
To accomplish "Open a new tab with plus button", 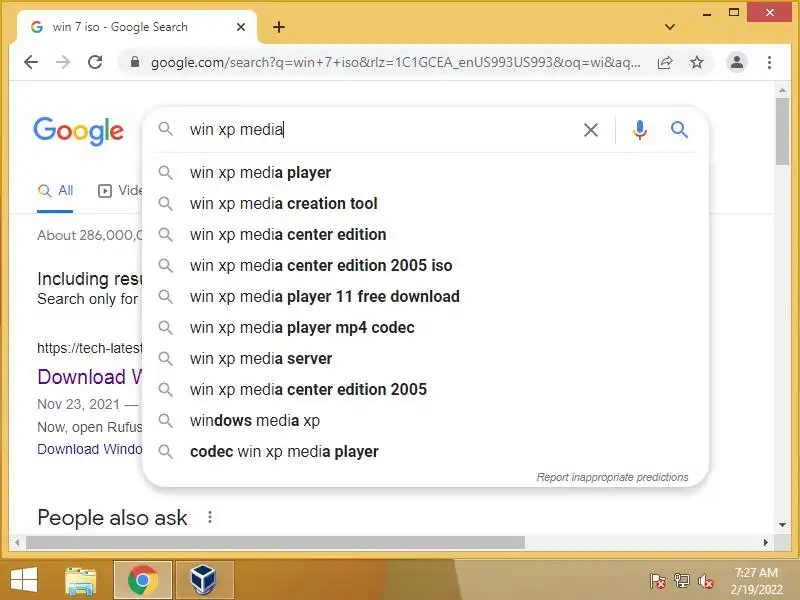I will [279, 27].
